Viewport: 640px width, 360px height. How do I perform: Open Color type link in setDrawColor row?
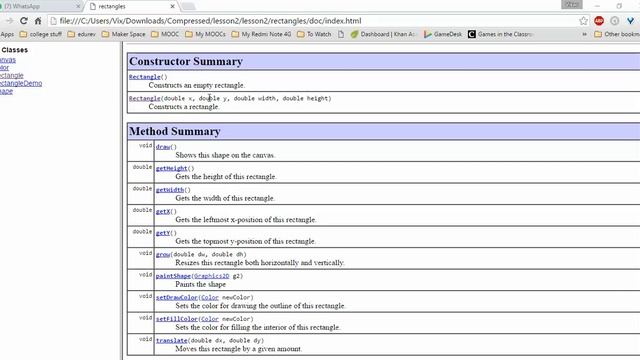(210, 298)
